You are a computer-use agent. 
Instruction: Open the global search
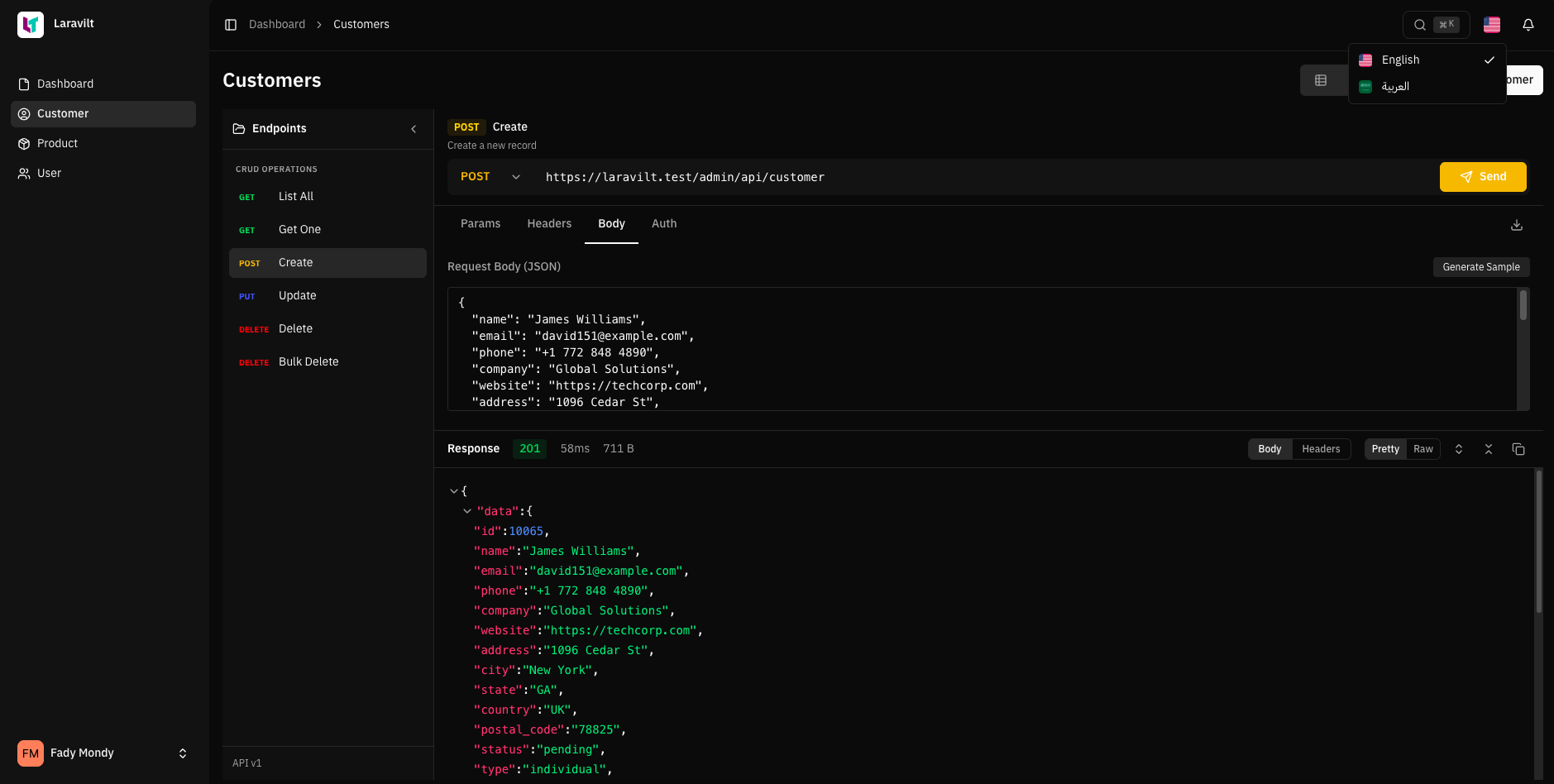tap(1420, 25)
